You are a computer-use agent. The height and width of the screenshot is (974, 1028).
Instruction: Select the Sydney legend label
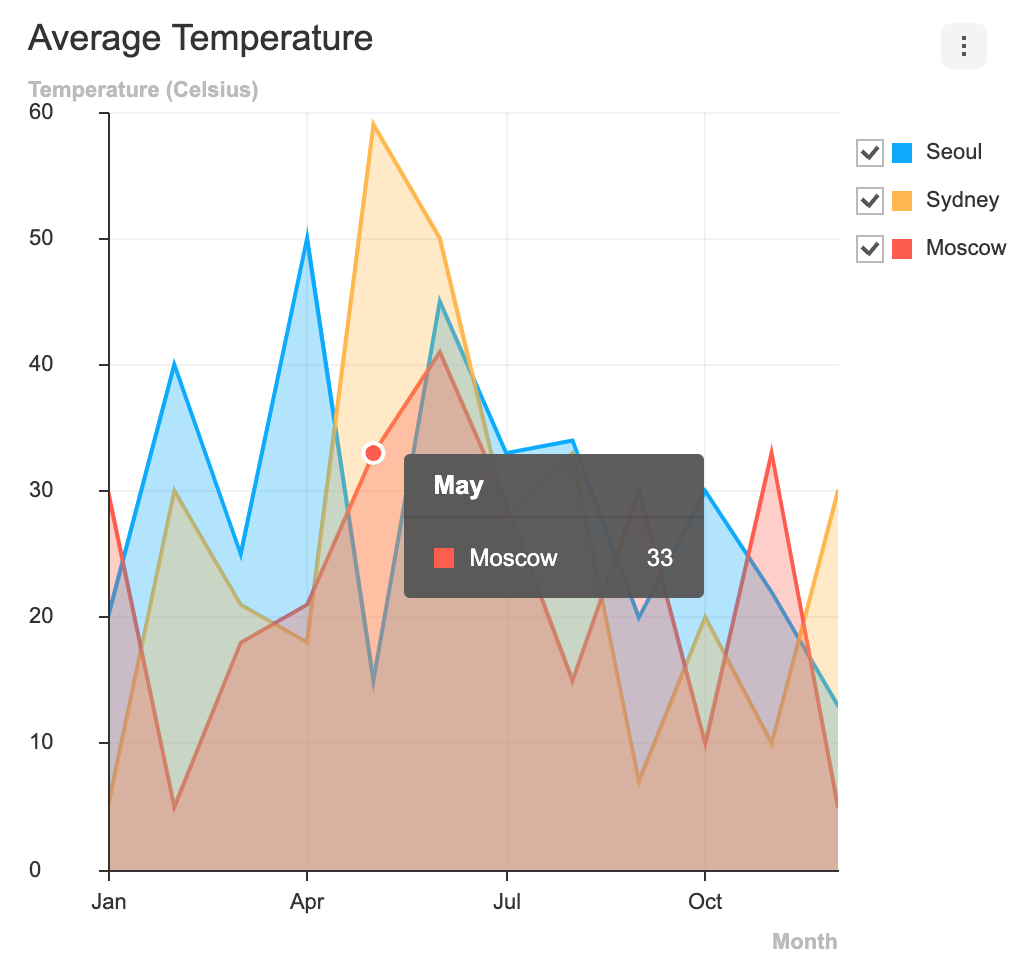pyautogui.click(x=962, y=200)
